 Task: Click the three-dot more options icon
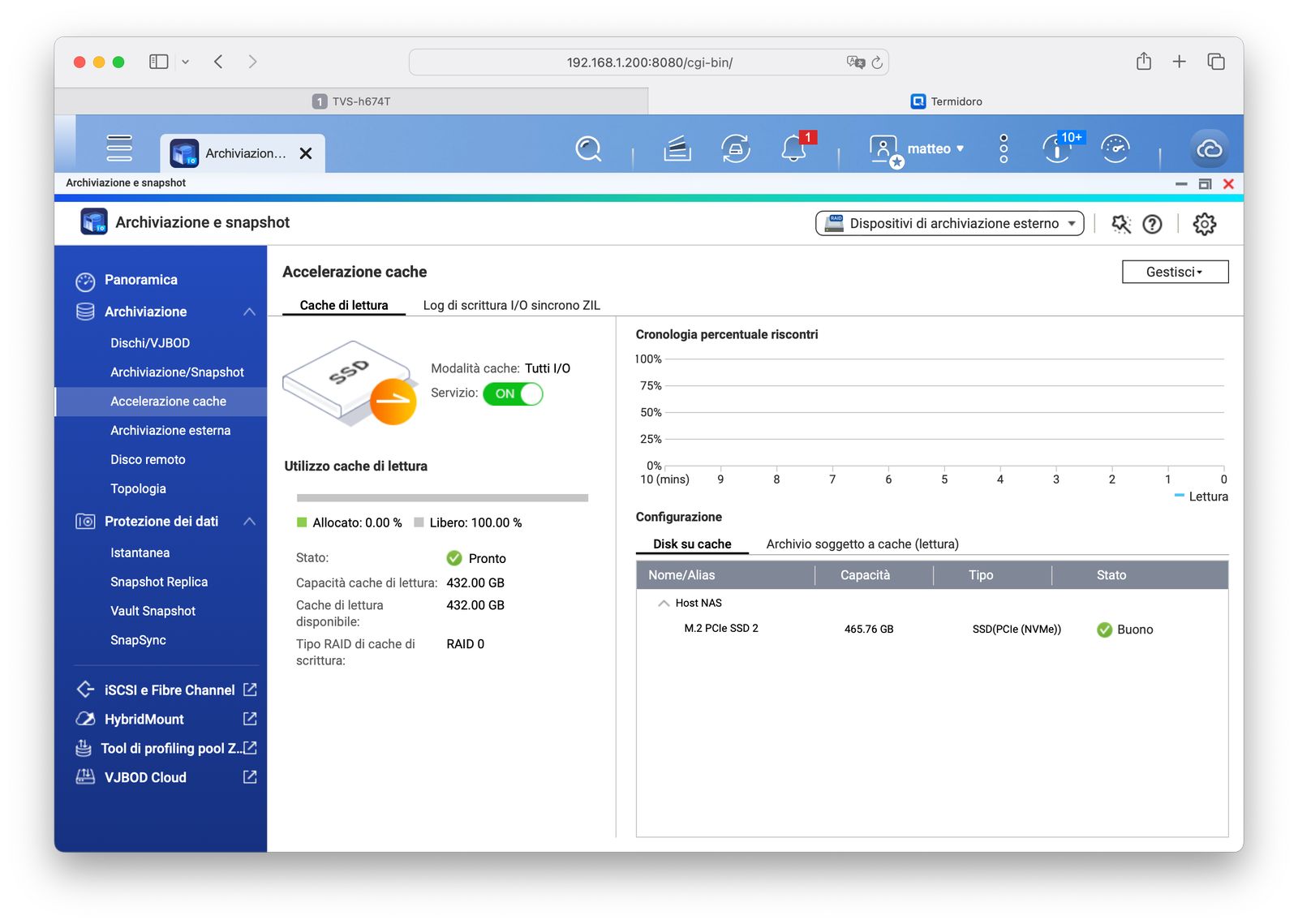coord(1004,149)
